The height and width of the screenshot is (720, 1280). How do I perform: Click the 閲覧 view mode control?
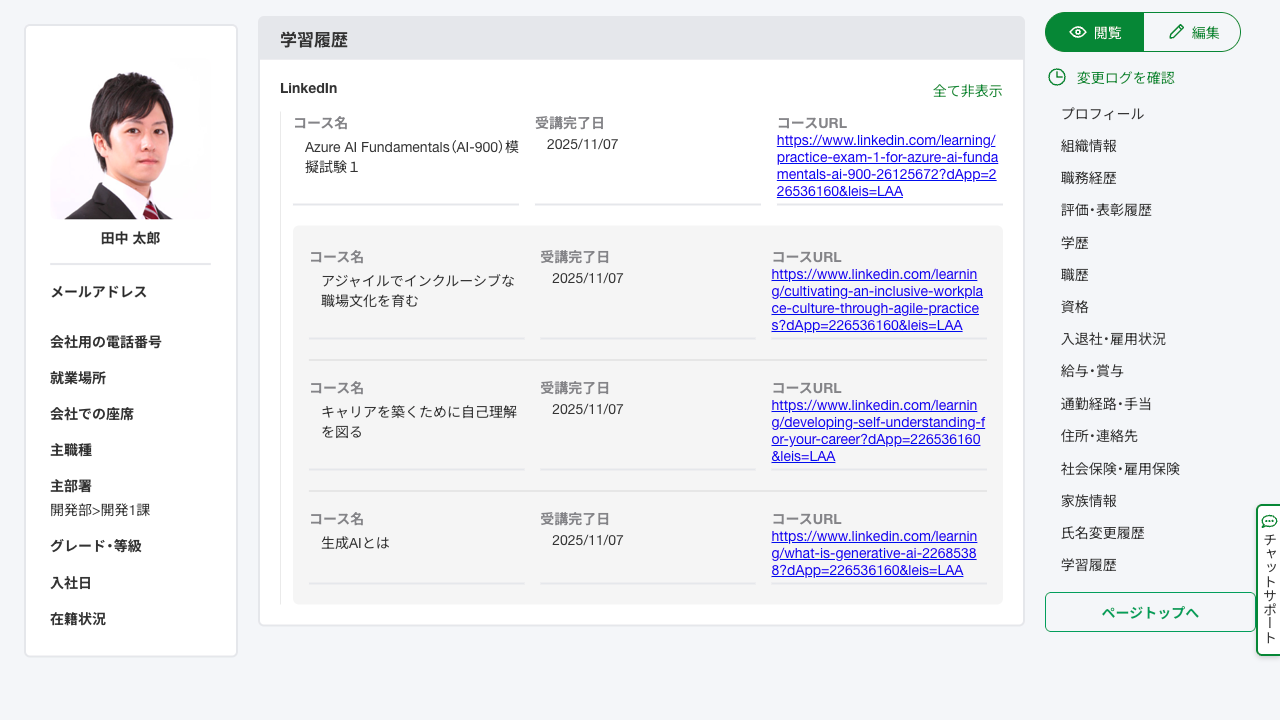coord(1094,31)
